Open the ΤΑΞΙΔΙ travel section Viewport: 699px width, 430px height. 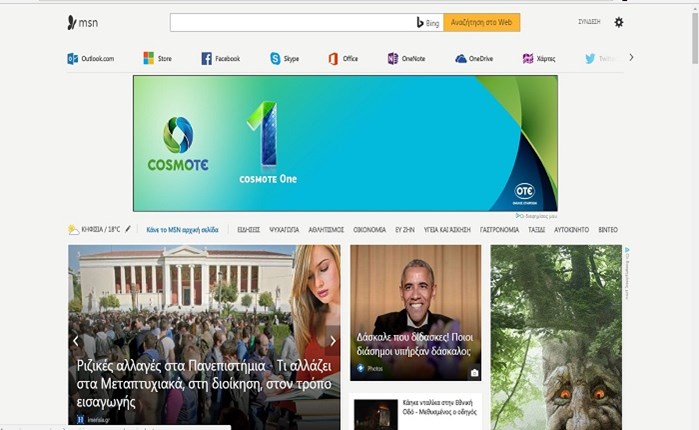coord(536,230)
